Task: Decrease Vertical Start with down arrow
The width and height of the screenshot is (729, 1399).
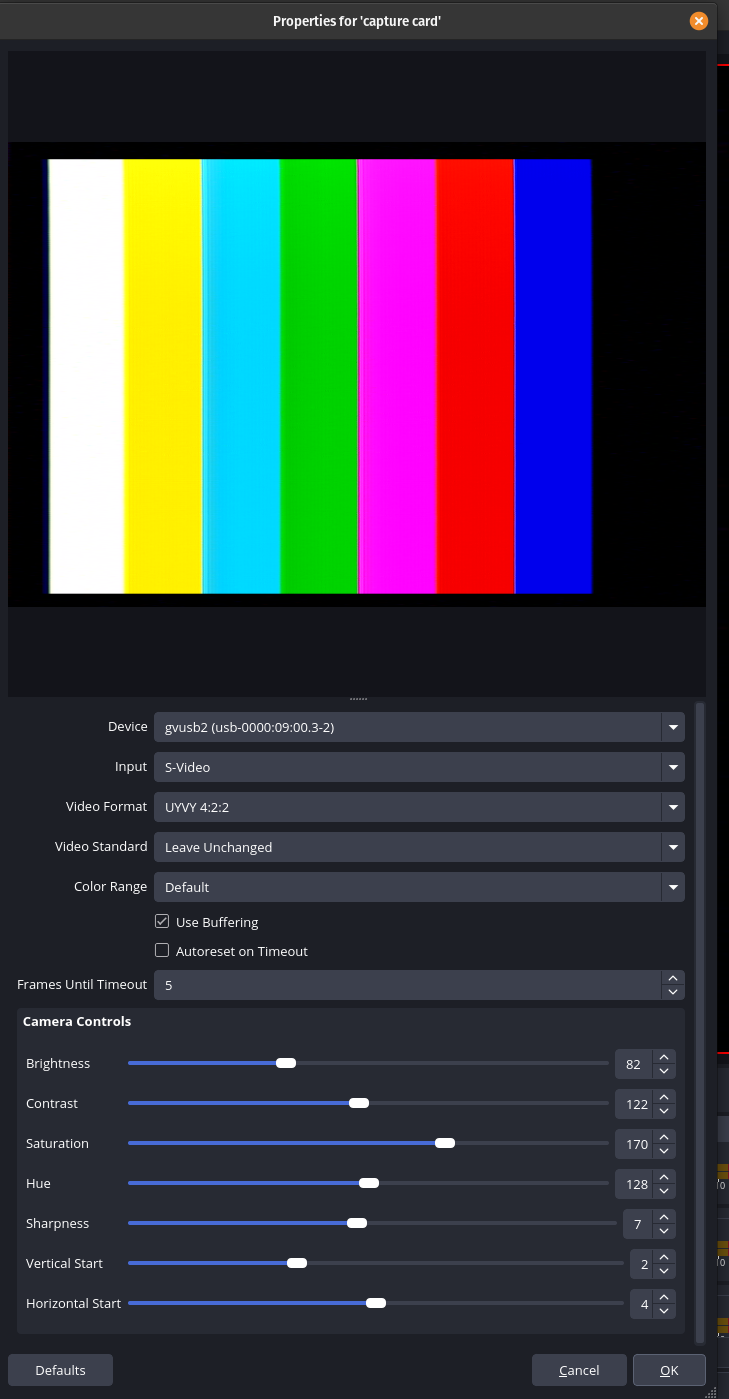Action: tap(664, 1271)
